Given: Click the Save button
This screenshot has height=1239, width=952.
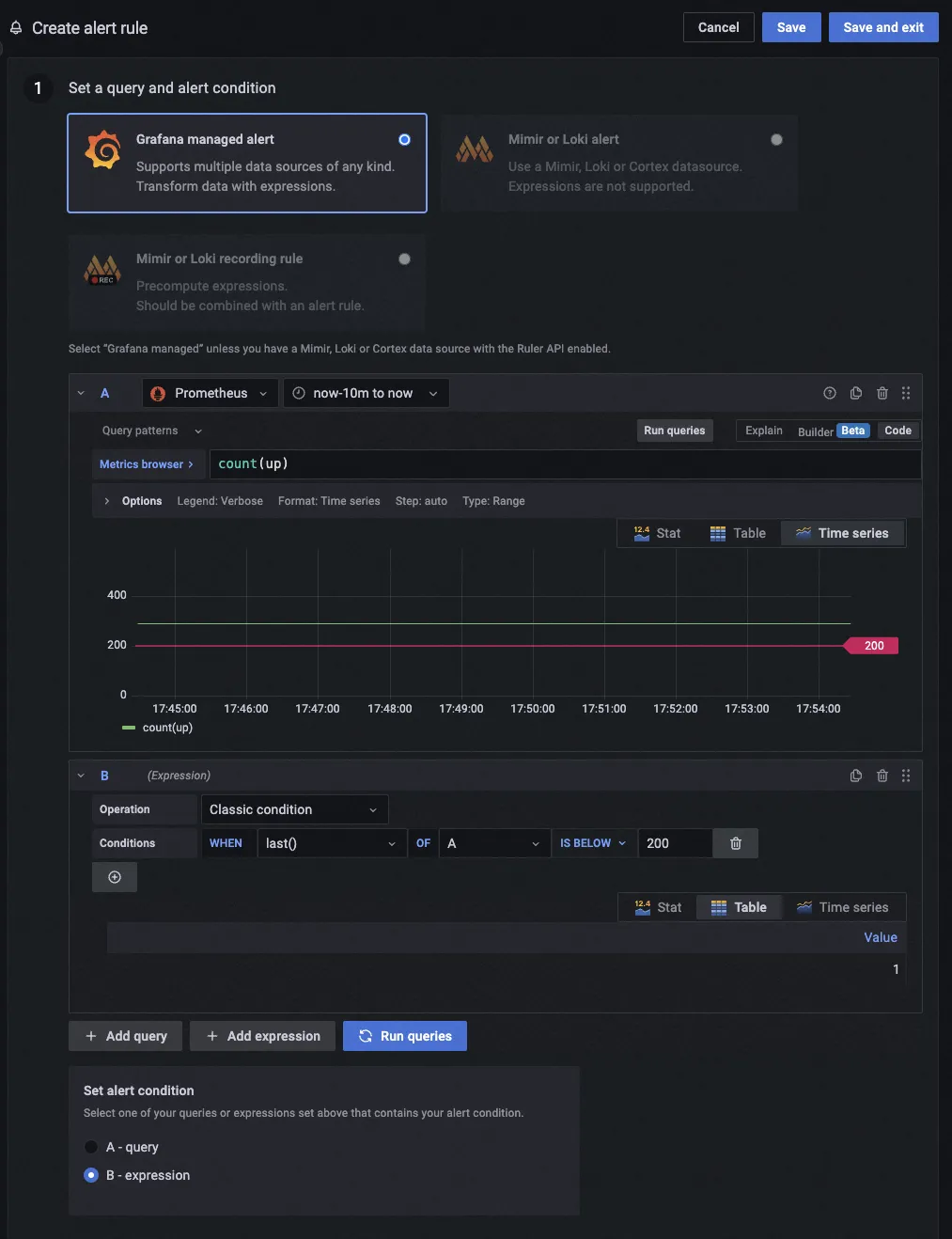Looking at the screenshot, I should pos(791,27).
